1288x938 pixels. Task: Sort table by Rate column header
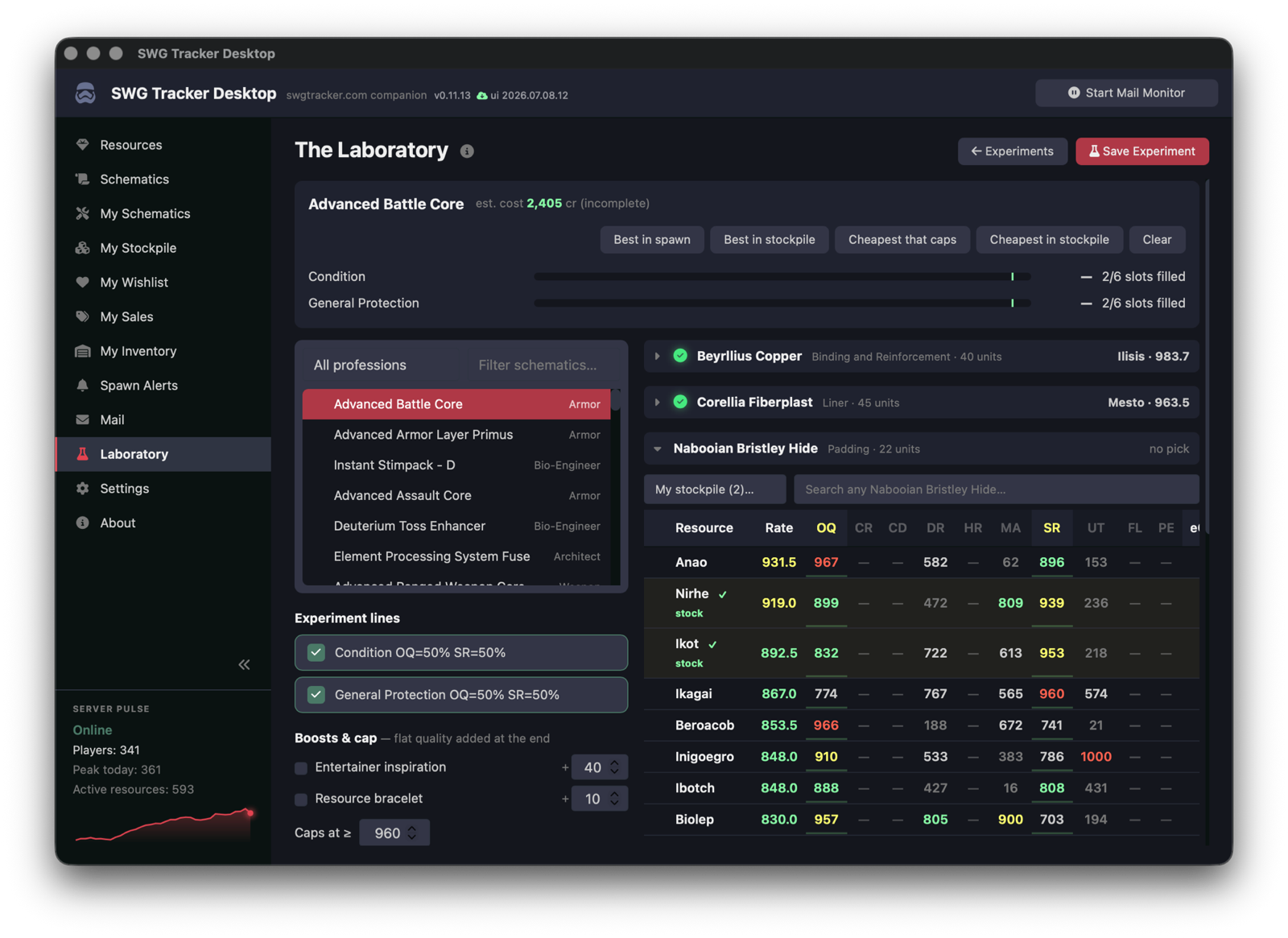(x=778, y=528)
